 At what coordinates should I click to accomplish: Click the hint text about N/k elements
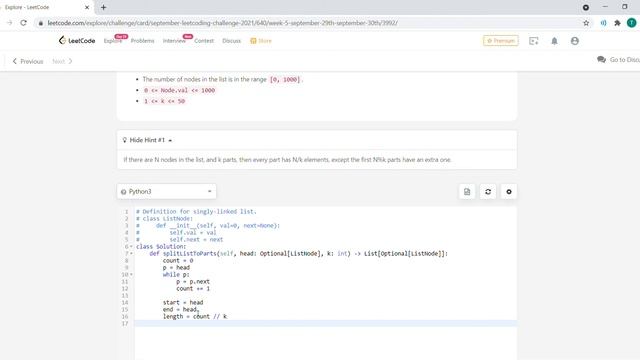point(287,160)
